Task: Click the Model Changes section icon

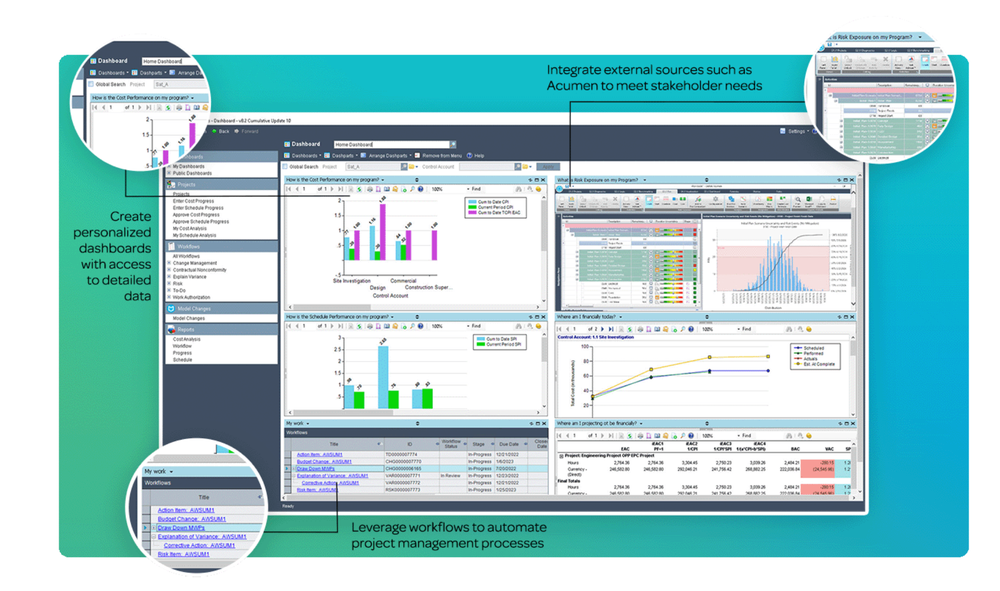Action: coord(171,309)
